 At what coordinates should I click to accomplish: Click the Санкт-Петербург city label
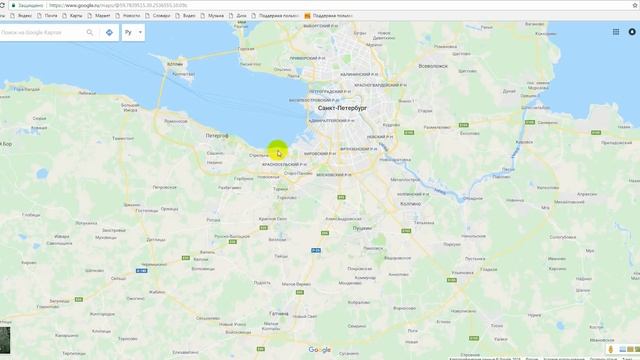(342, 108)
